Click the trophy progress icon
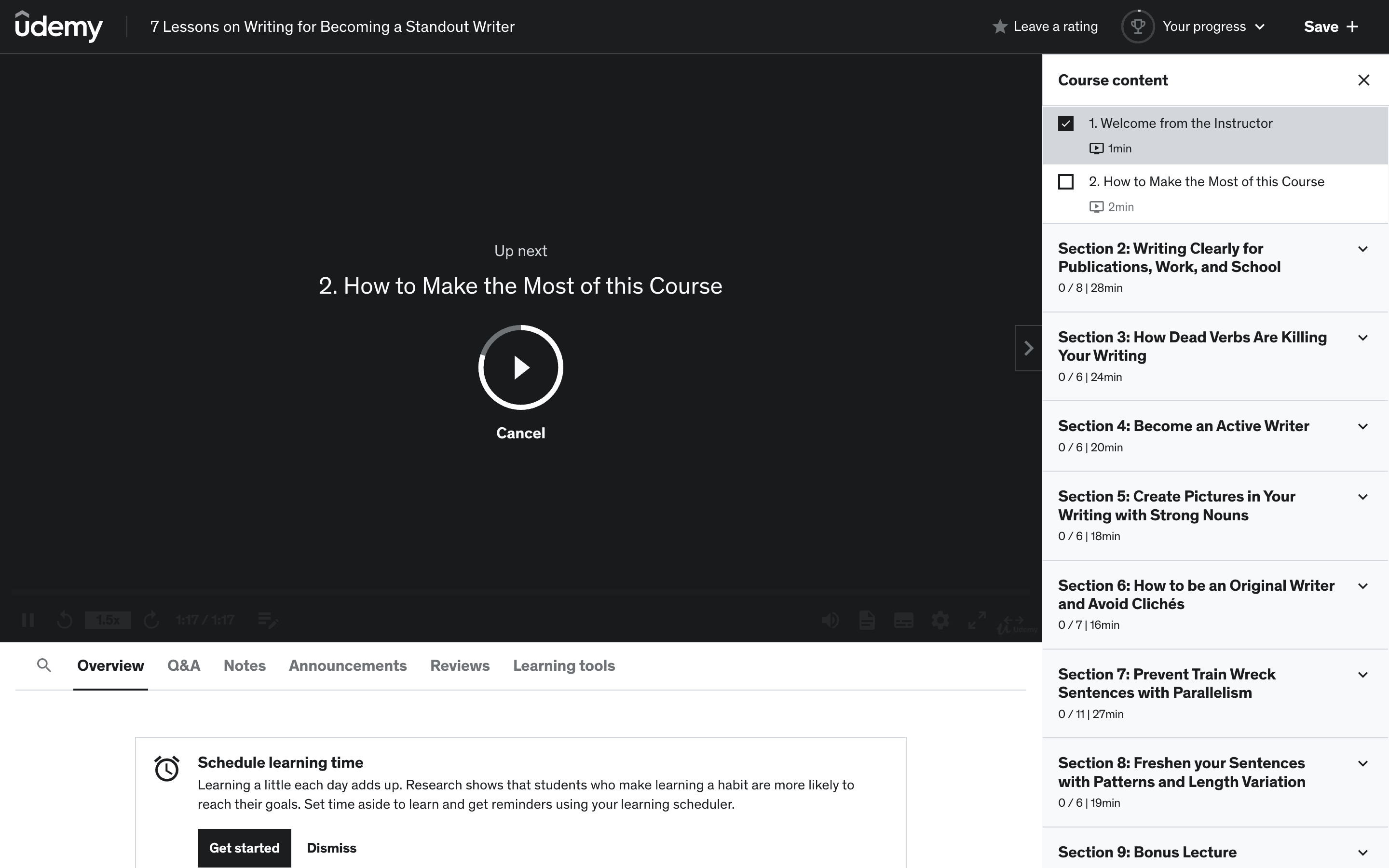The height and width of the screenshot is (868, 1389). 1138,27
